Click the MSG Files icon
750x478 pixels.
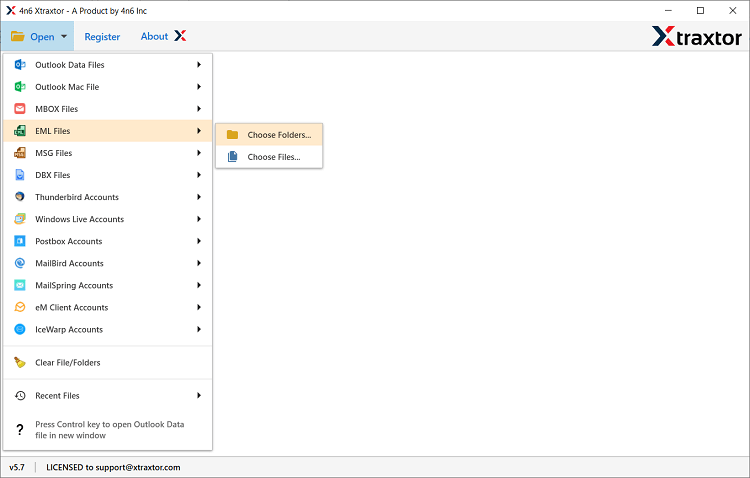20,153
